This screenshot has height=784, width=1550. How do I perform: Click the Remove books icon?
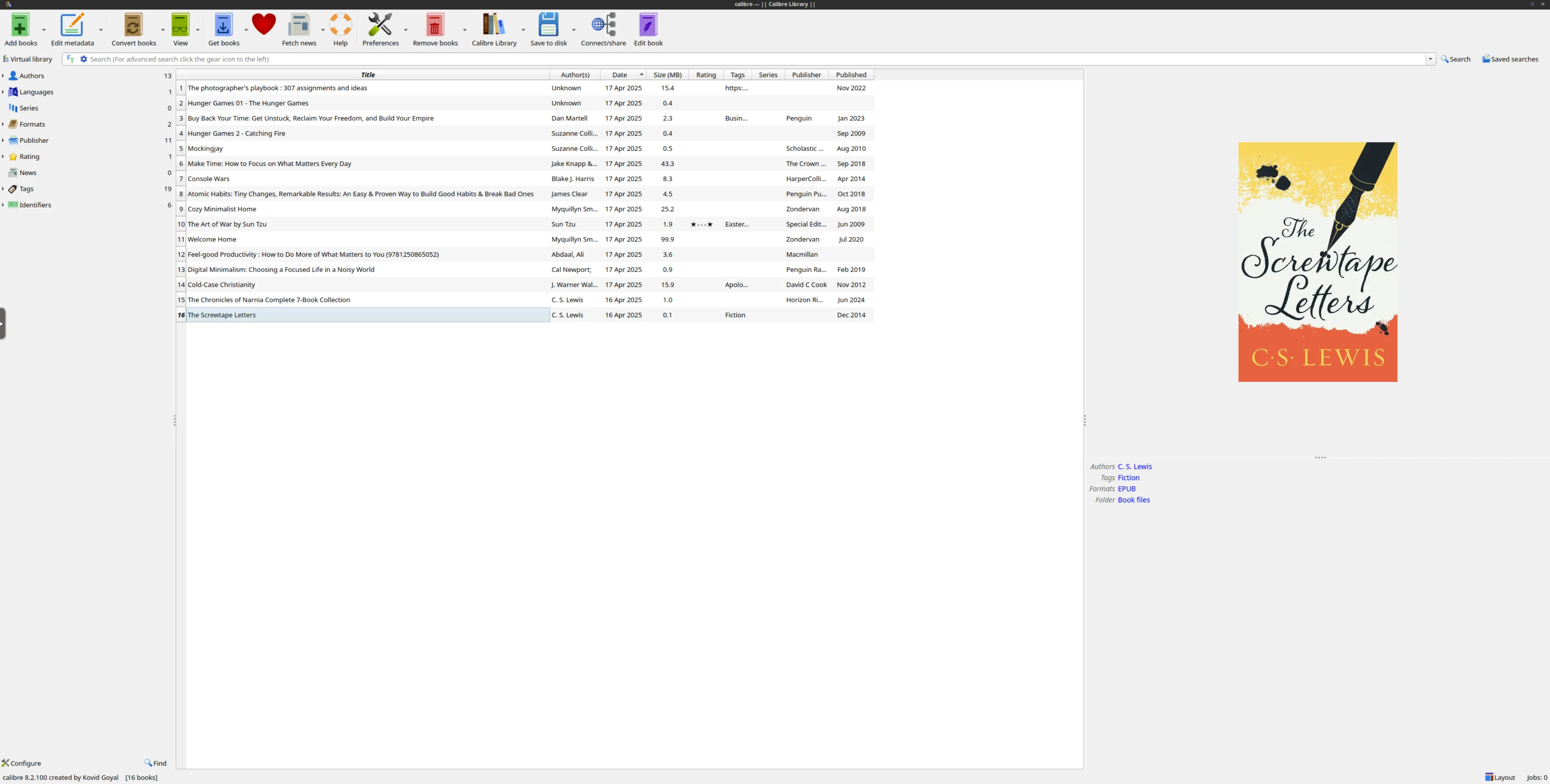click(434, 25)
